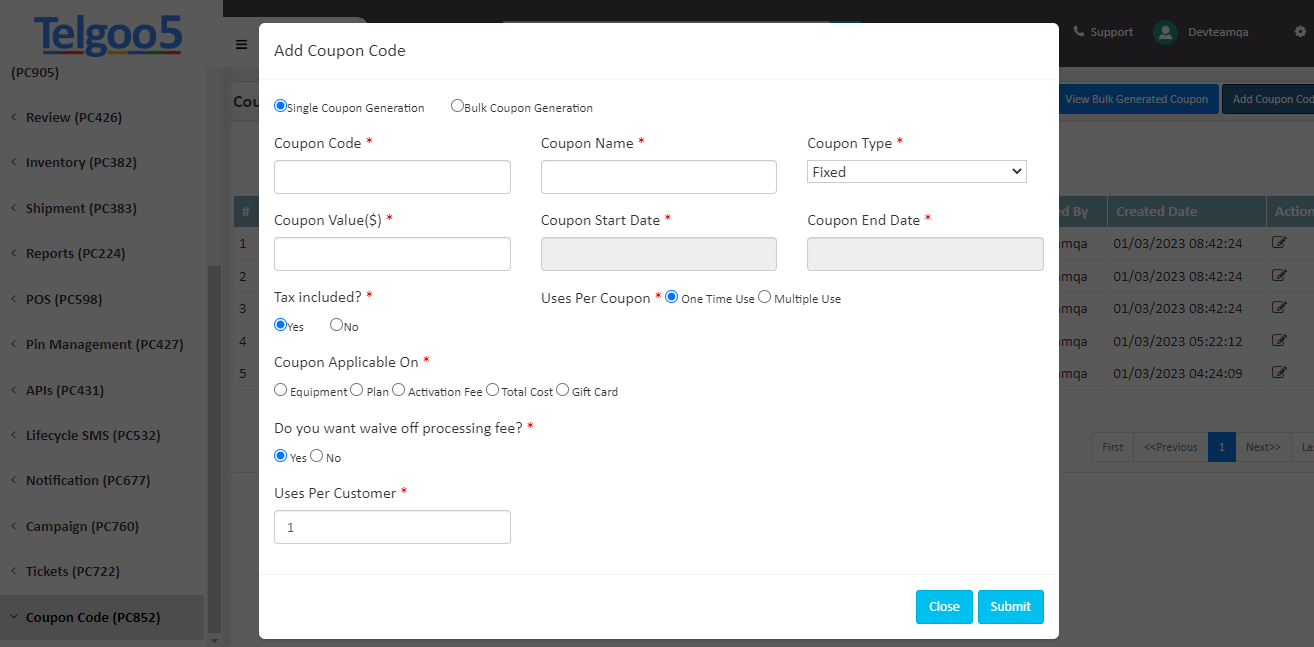Click the Close button in dialog

tap(944, 607)
